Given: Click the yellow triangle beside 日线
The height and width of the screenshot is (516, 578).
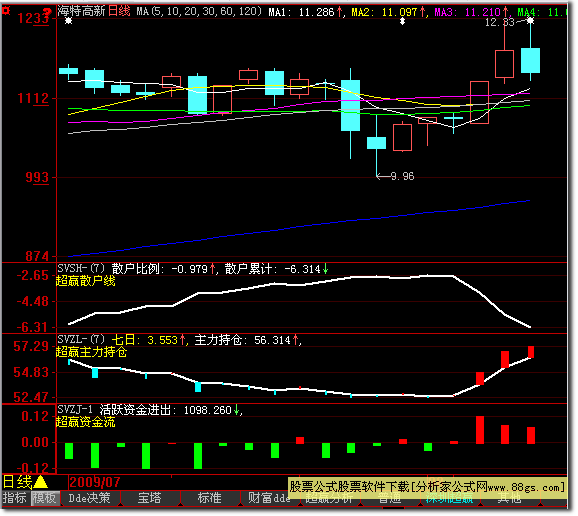Looking at the screenshot, I should [x=40, y=482].
